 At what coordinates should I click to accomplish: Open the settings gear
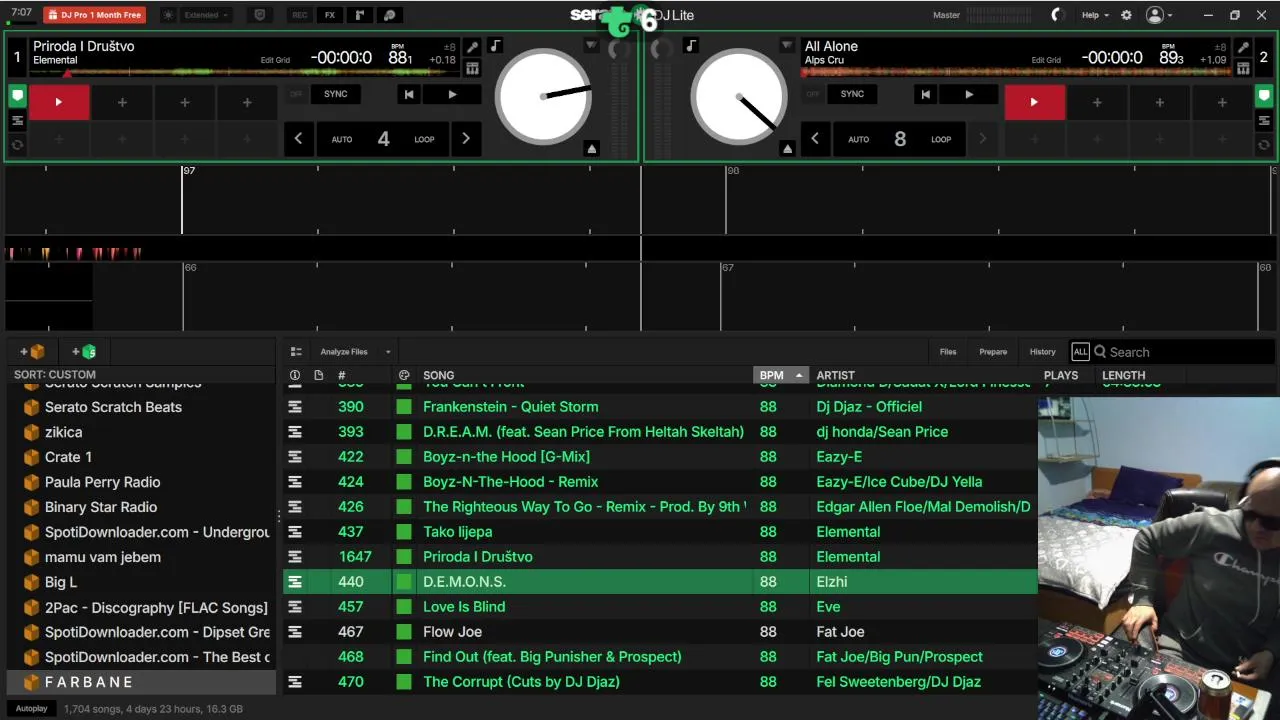click(x=1126, y=15)
